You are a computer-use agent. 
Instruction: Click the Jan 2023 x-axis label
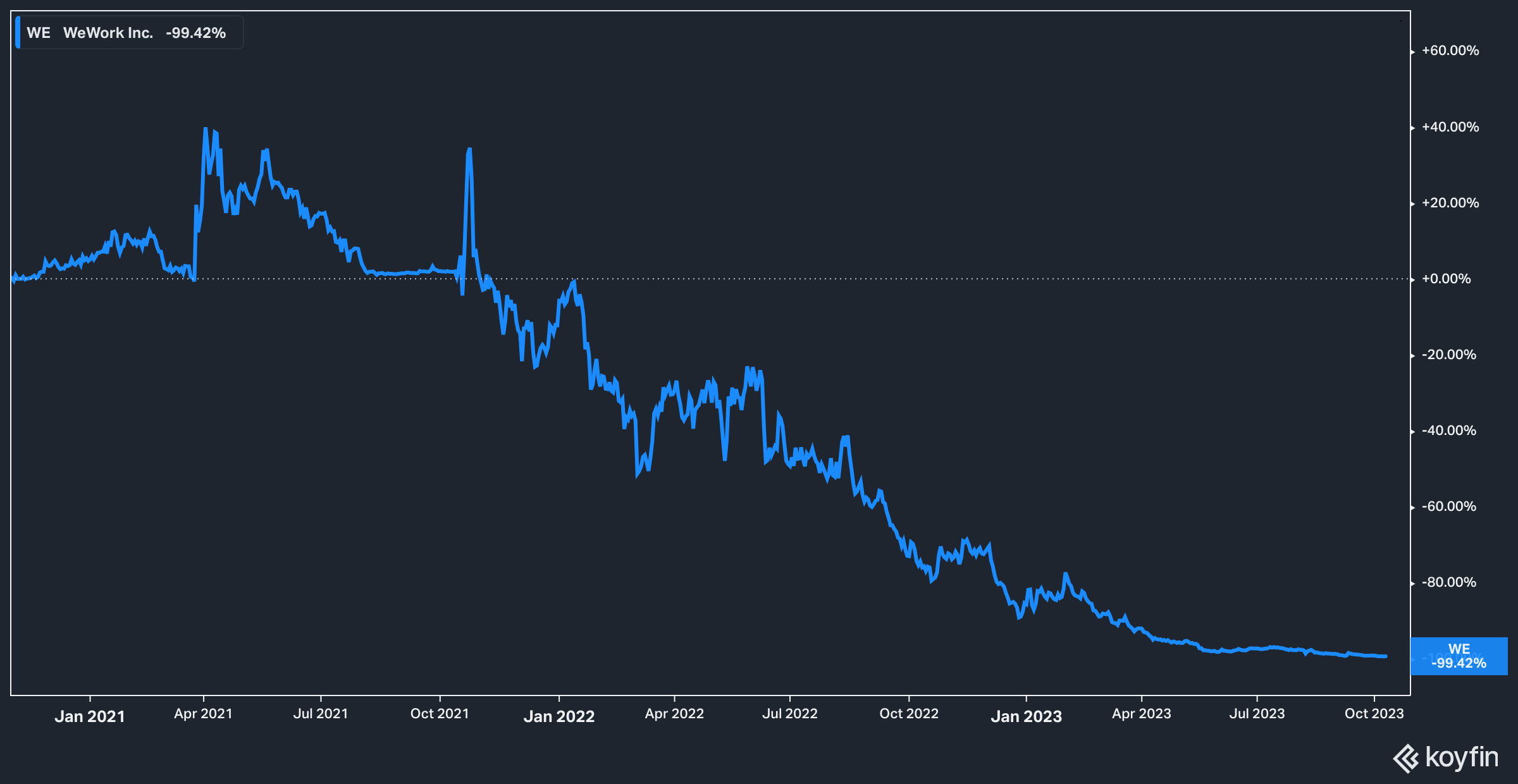(1026, 716)
